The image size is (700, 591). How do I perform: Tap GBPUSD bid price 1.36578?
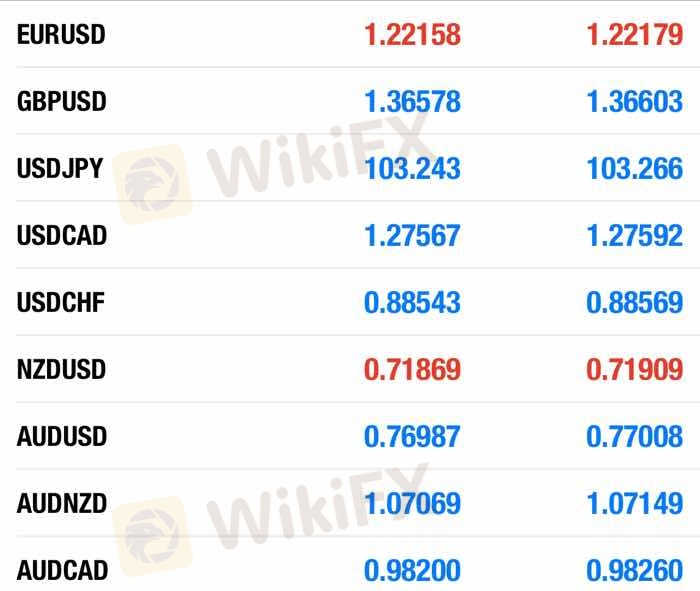coord(412,102)
